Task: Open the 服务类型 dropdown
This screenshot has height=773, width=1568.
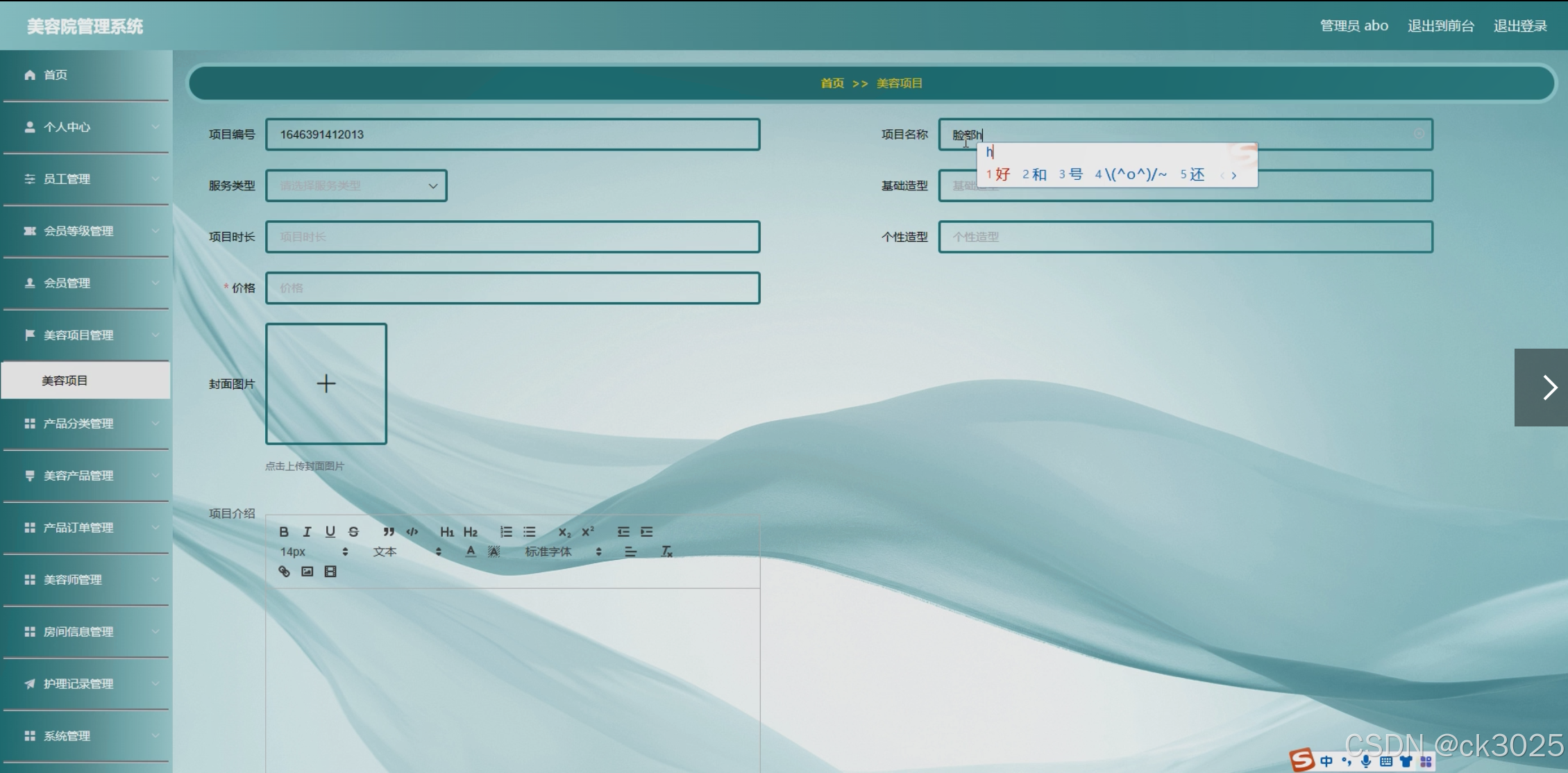Action: (356, 186)
